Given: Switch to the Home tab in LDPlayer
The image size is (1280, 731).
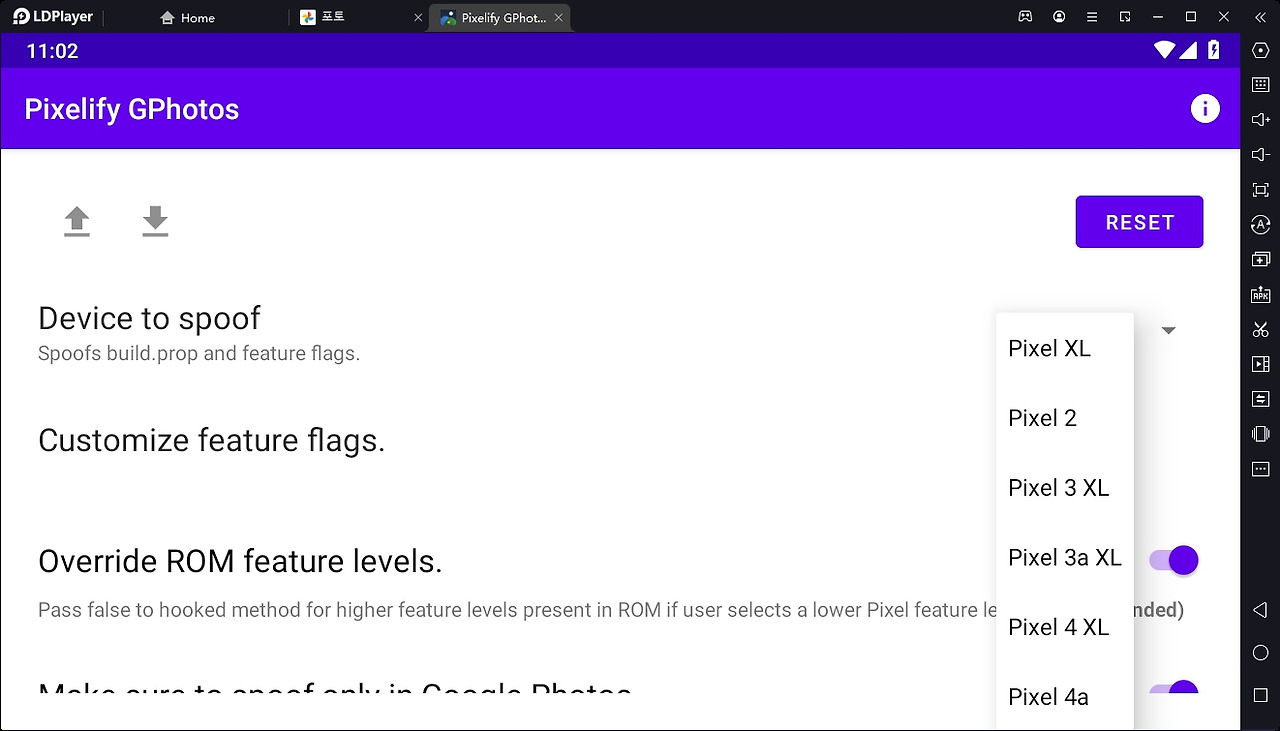Looking at the screenshot, I should pyautogui.click(x=188, y=18).
